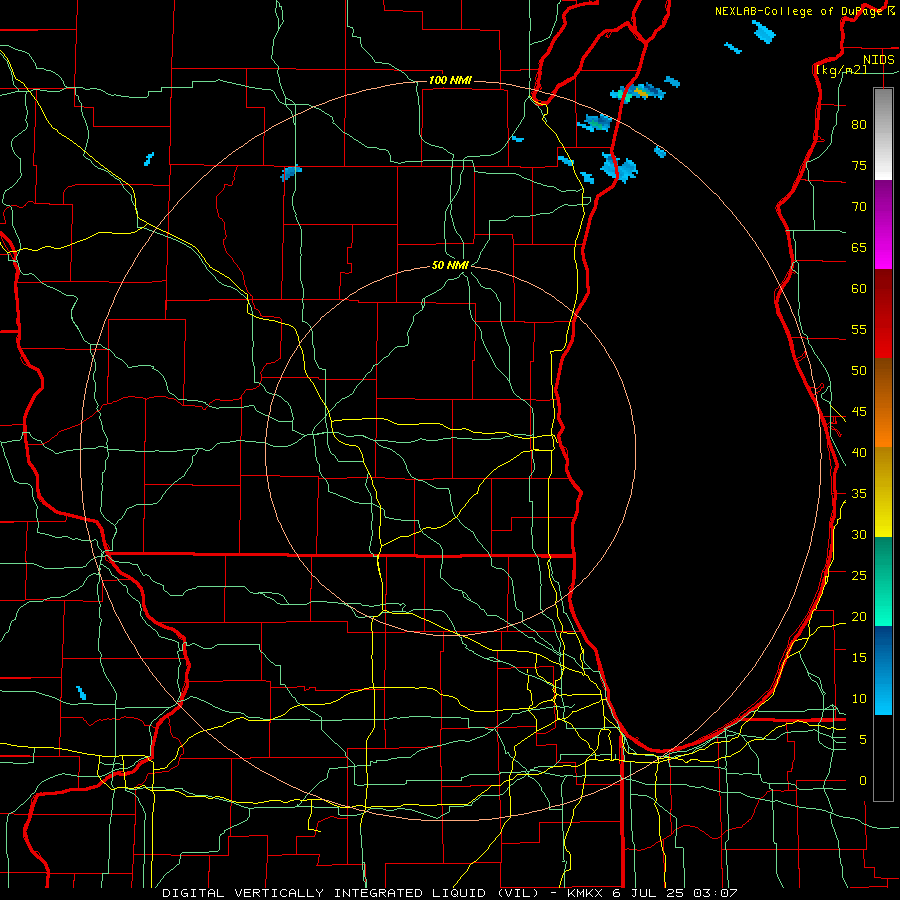900x900 pixels.
Task: Pick the black bottom color bar segment
Action: coord(883,758)
